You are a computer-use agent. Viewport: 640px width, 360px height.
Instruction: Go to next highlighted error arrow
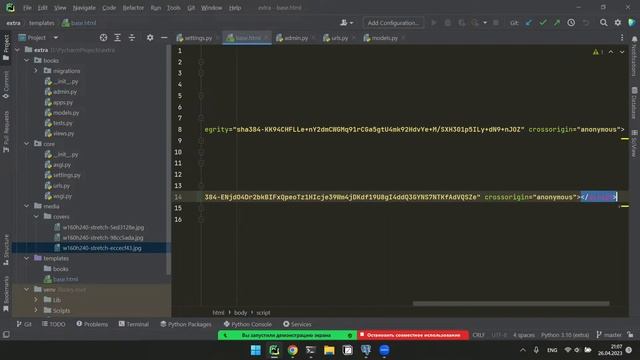(x=622, y=52)
